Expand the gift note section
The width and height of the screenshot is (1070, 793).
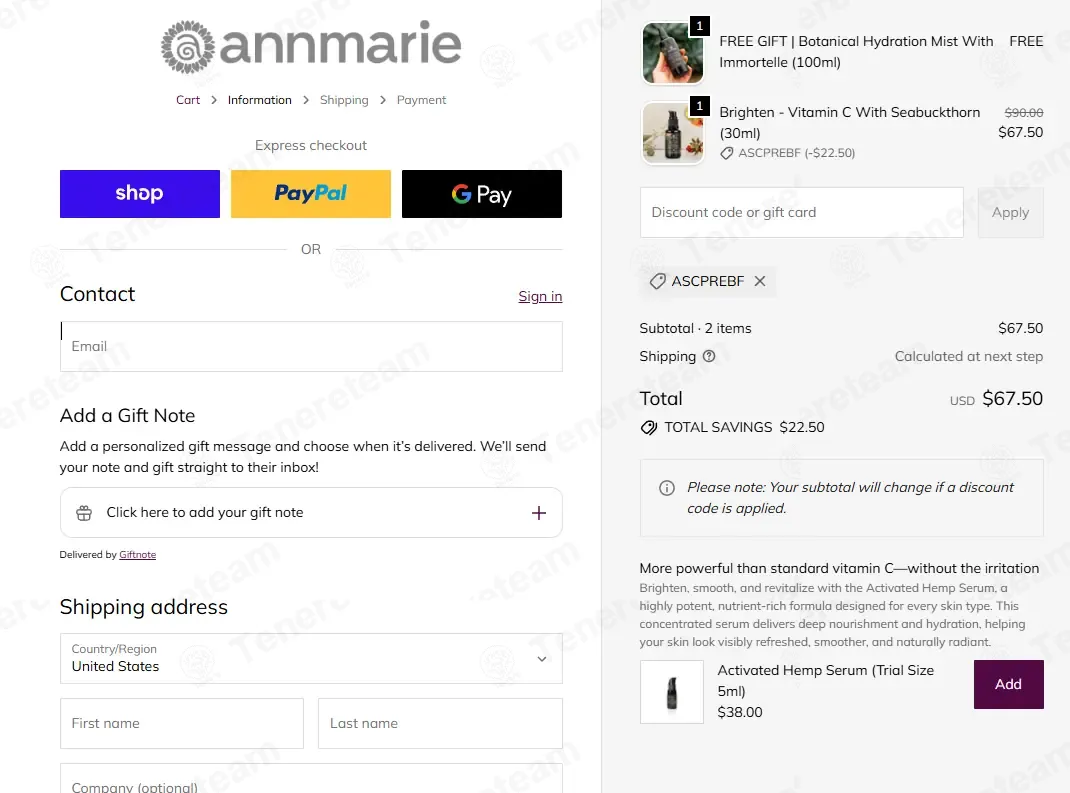pyautogui.click(x=311, y=513)
